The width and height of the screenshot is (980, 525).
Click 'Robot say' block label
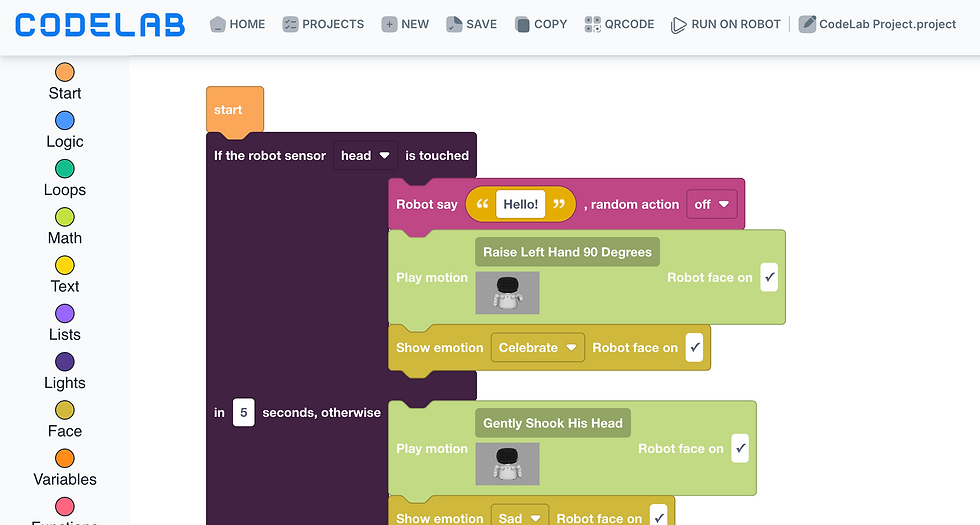[x=427, y=204]
